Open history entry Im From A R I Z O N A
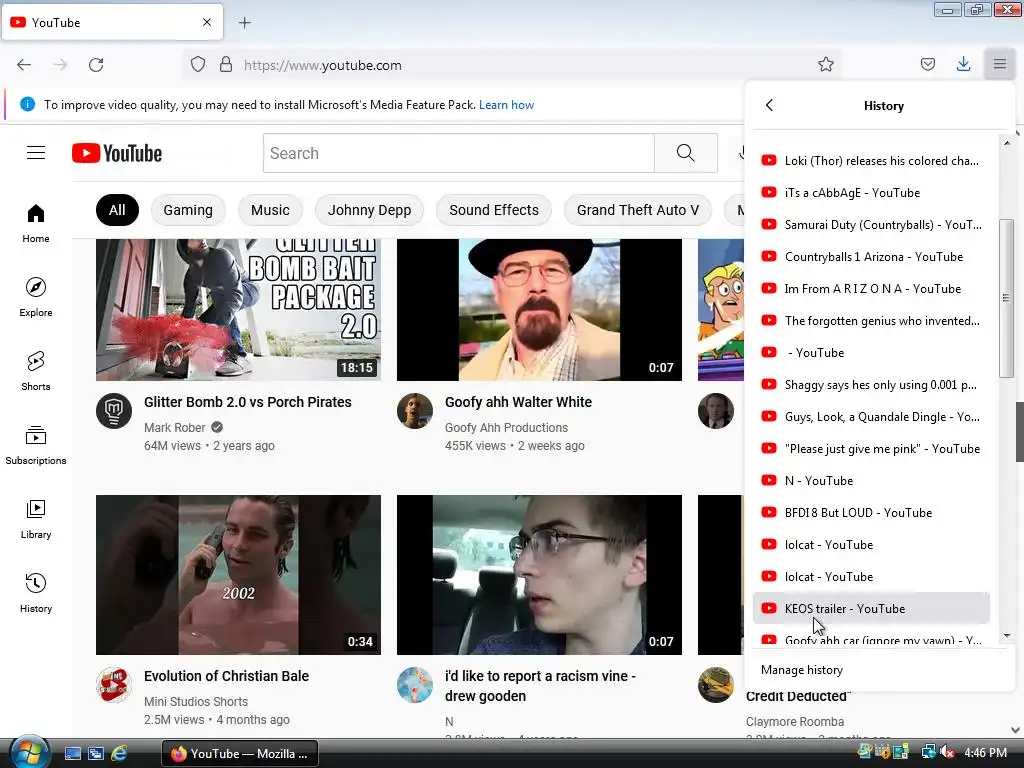 click(x=871, y=289)
